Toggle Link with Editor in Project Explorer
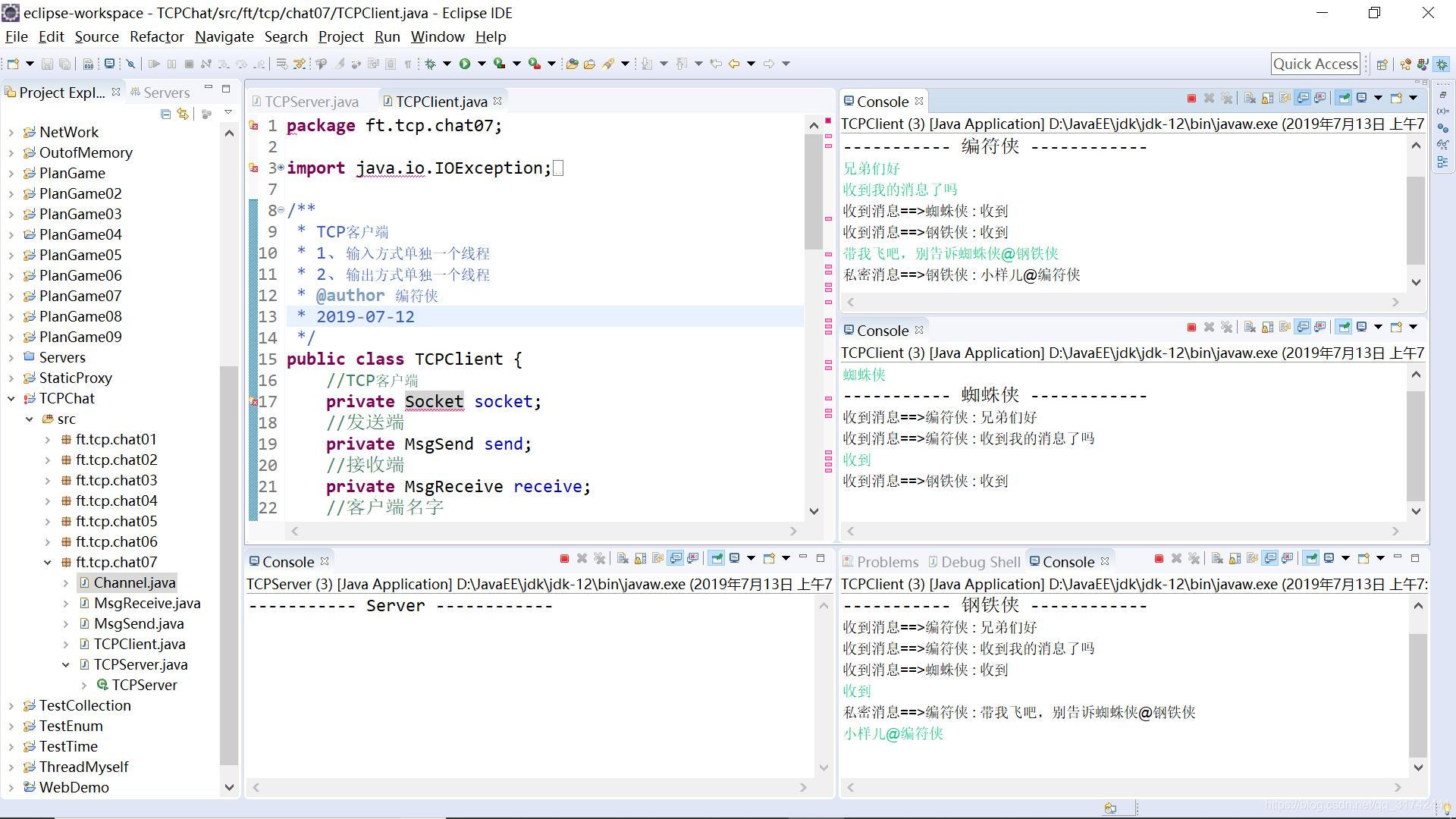Viewport: 1456px width, 819px height. [183, 114]
